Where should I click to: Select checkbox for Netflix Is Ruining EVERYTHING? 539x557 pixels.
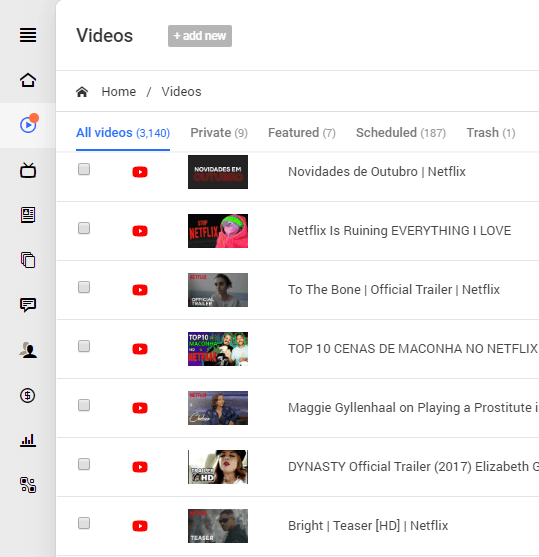[x=84, y=228]
